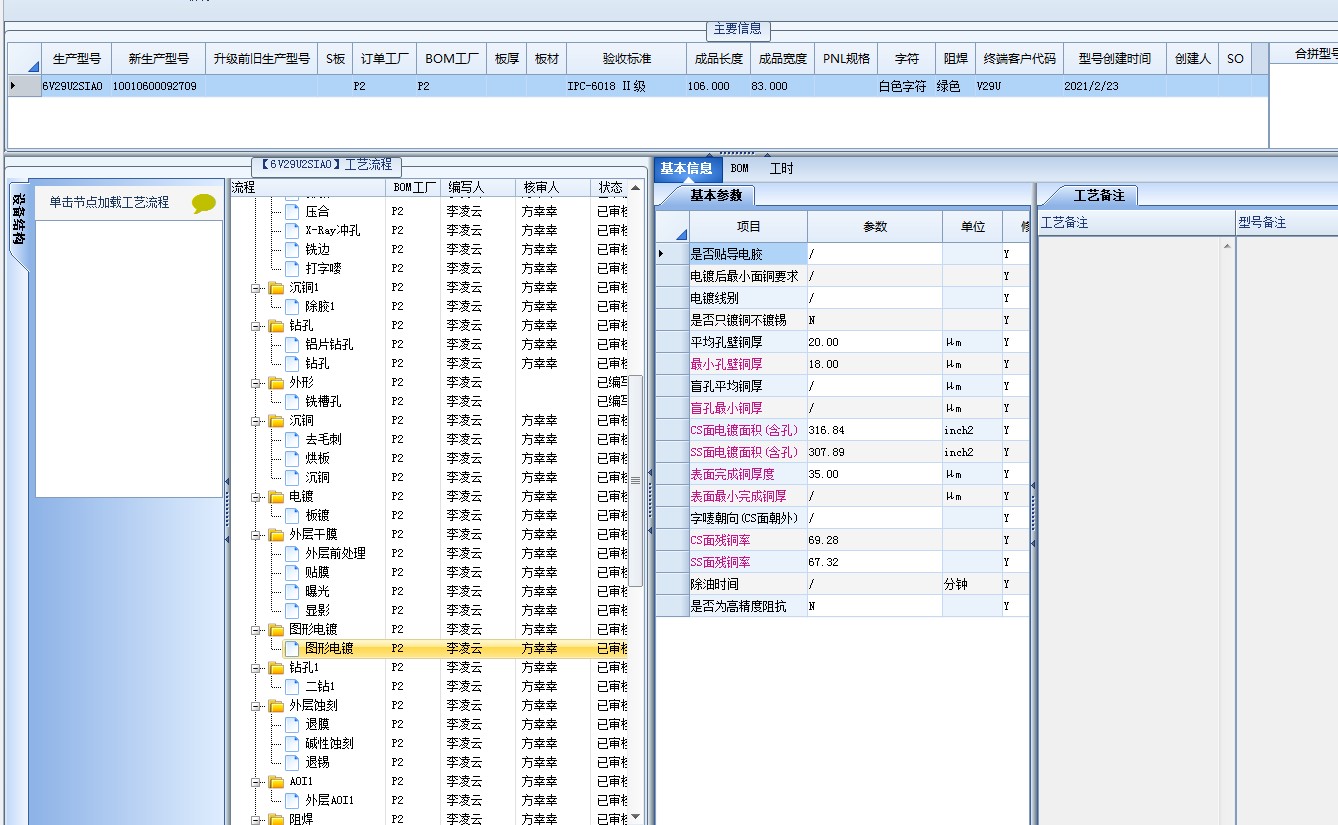Click the document icon beside 碱性蚀刻
Screen dimensions: 1338x825
click(292, 744)
